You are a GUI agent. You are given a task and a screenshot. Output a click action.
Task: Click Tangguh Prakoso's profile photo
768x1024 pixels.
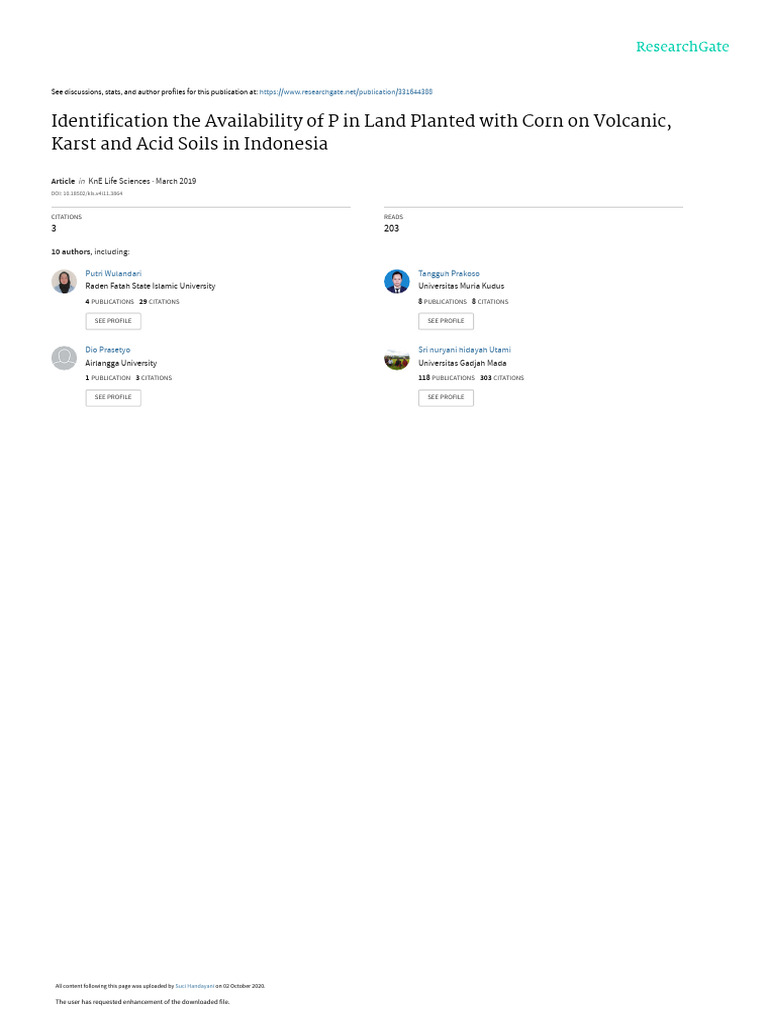(x=397, y=281)
